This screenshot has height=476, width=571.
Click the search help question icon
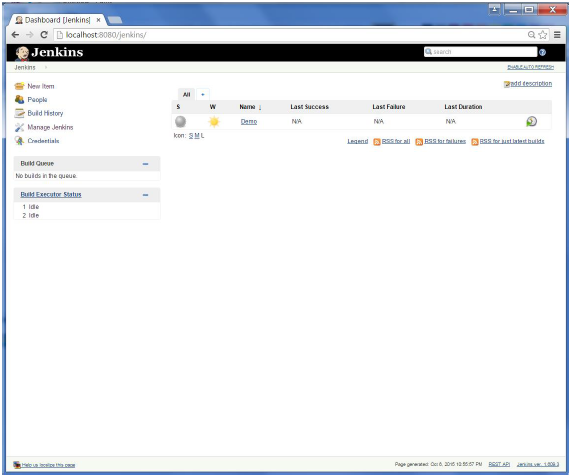[542, 52]
